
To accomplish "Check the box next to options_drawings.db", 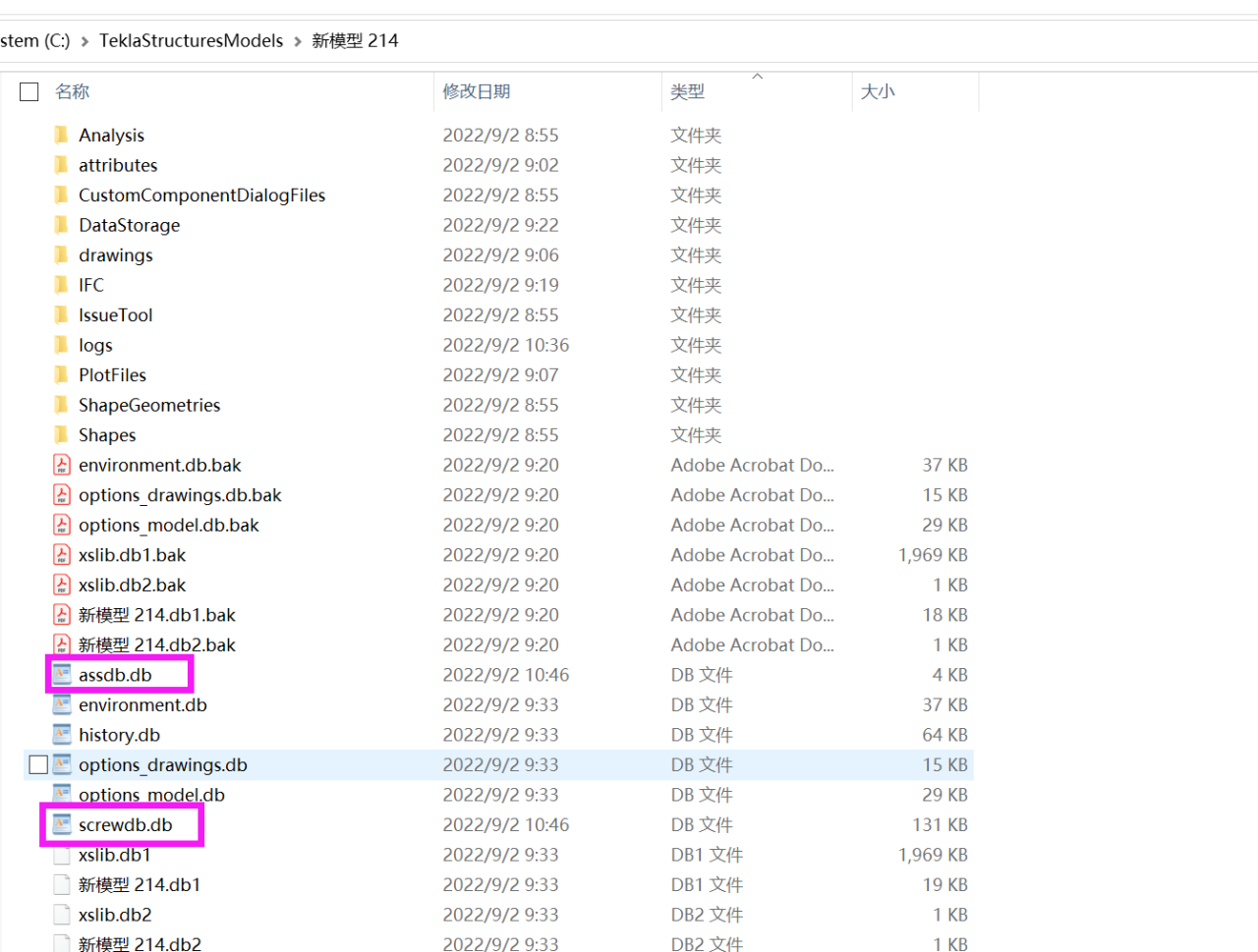I will (x=38, y=764).
